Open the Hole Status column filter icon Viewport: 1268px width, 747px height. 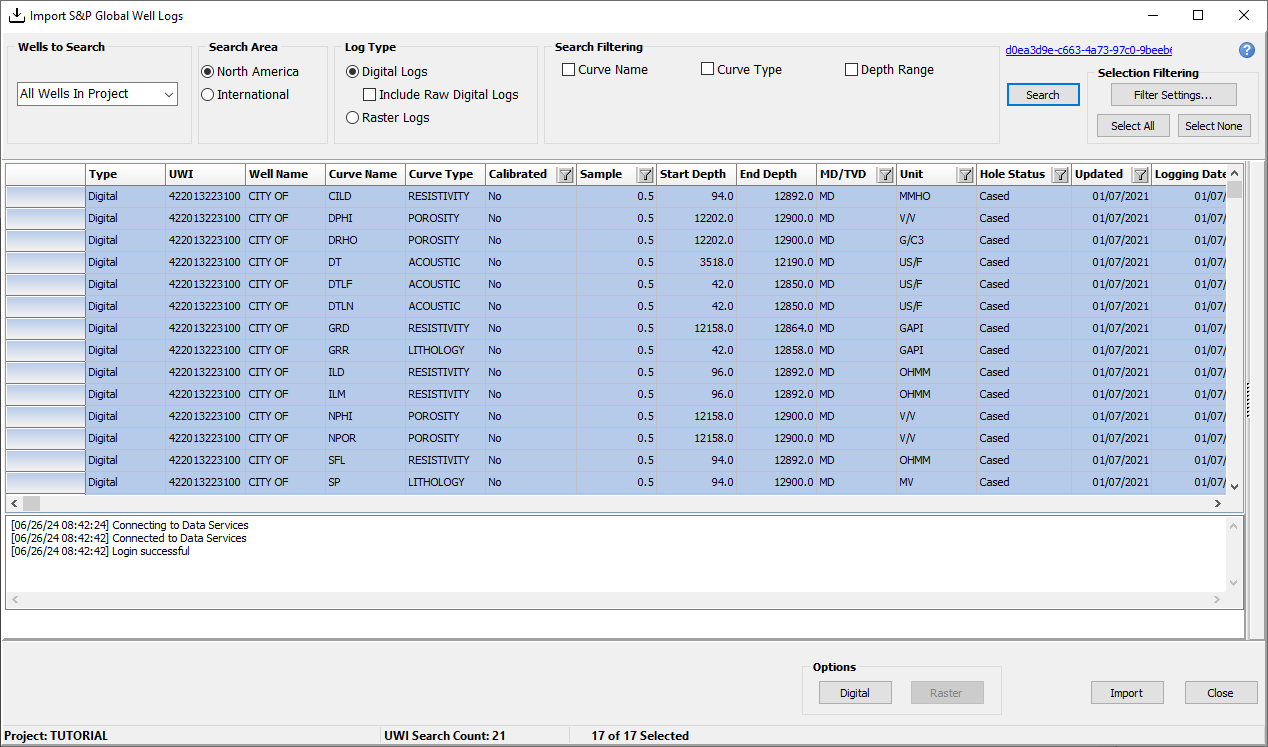[x=1060, y=175]
